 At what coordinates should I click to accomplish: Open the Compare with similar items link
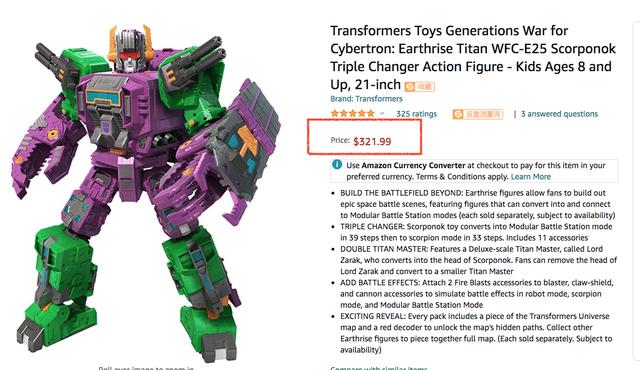point(378,368)
